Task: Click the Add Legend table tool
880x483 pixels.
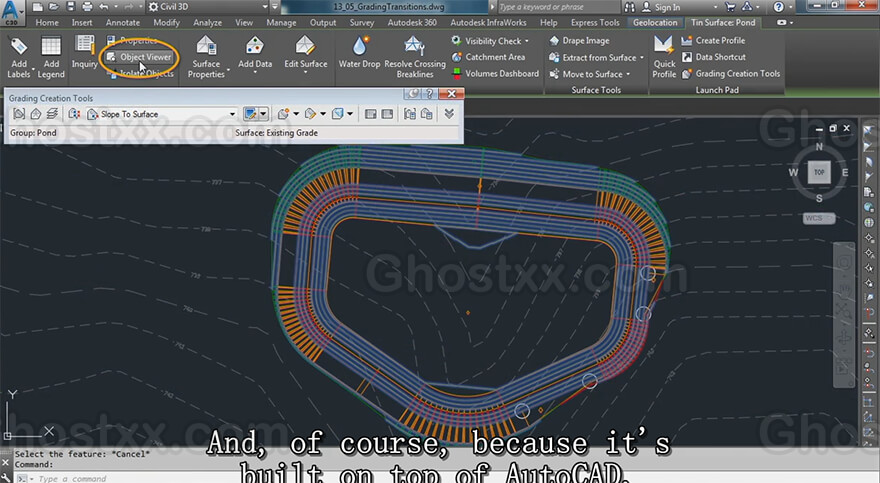Action: coord(51,57)
